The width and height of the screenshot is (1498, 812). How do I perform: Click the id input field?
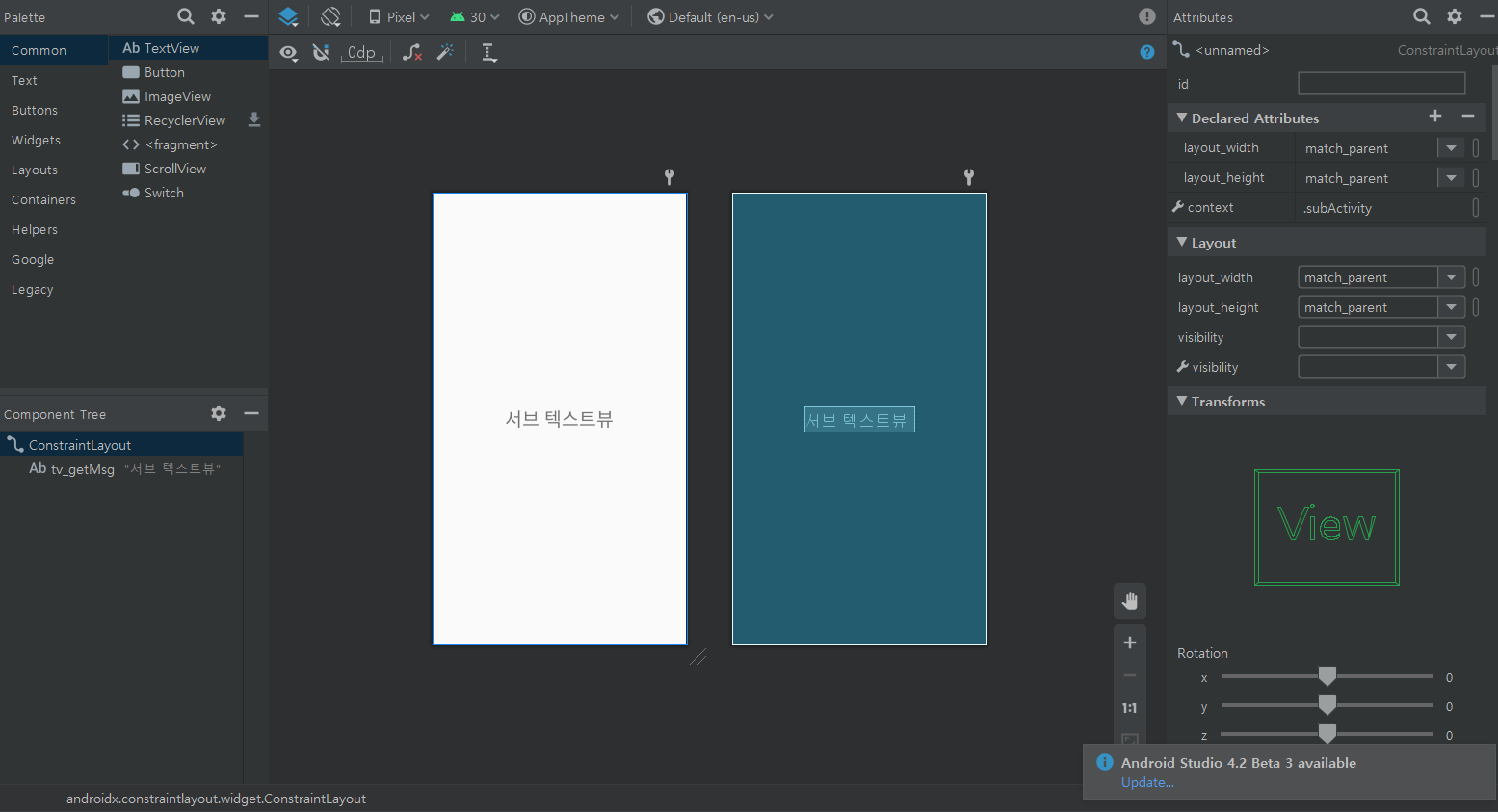tap(1381, 84)
